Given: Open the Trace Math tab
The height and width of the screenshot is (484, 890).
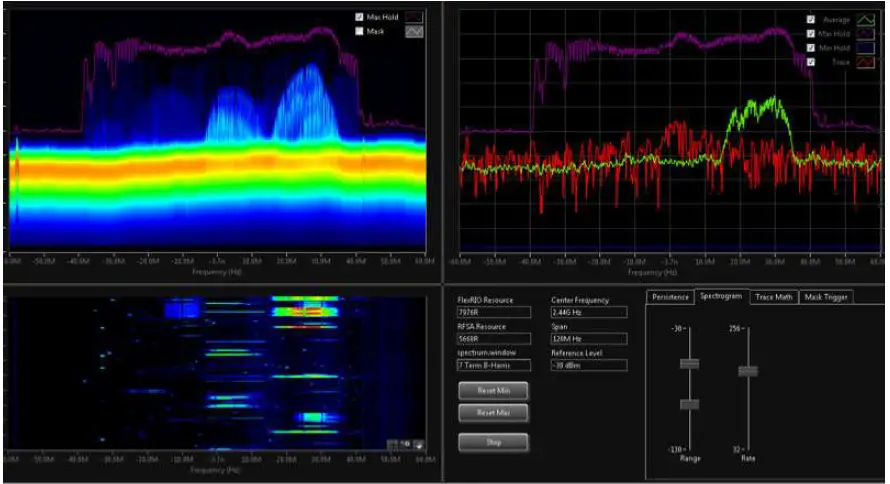Looking at the screenshot, I should tap(774, 297).
